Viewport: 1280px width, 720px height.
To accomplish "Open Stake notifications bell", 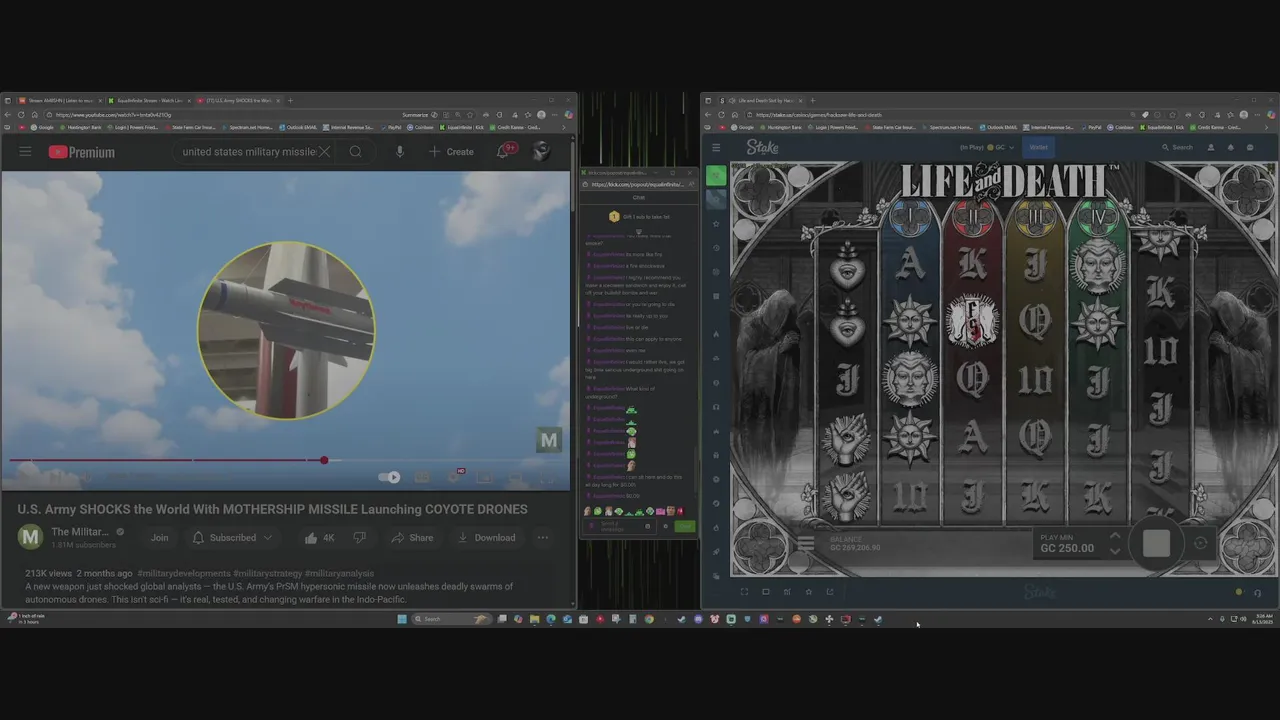I will tap(1230, 147).
